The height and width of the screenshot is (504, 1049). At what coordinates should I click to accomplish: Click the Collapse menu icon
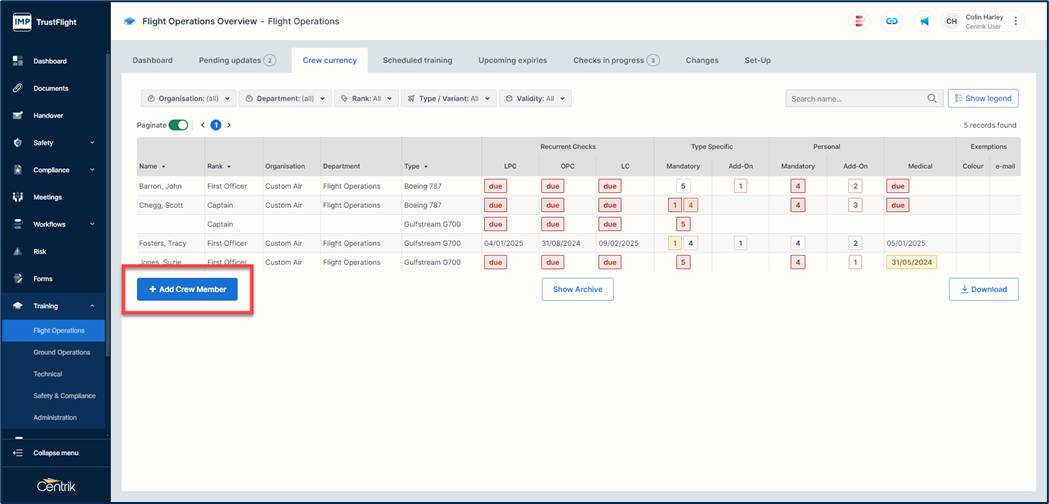(x=18, y=453)
